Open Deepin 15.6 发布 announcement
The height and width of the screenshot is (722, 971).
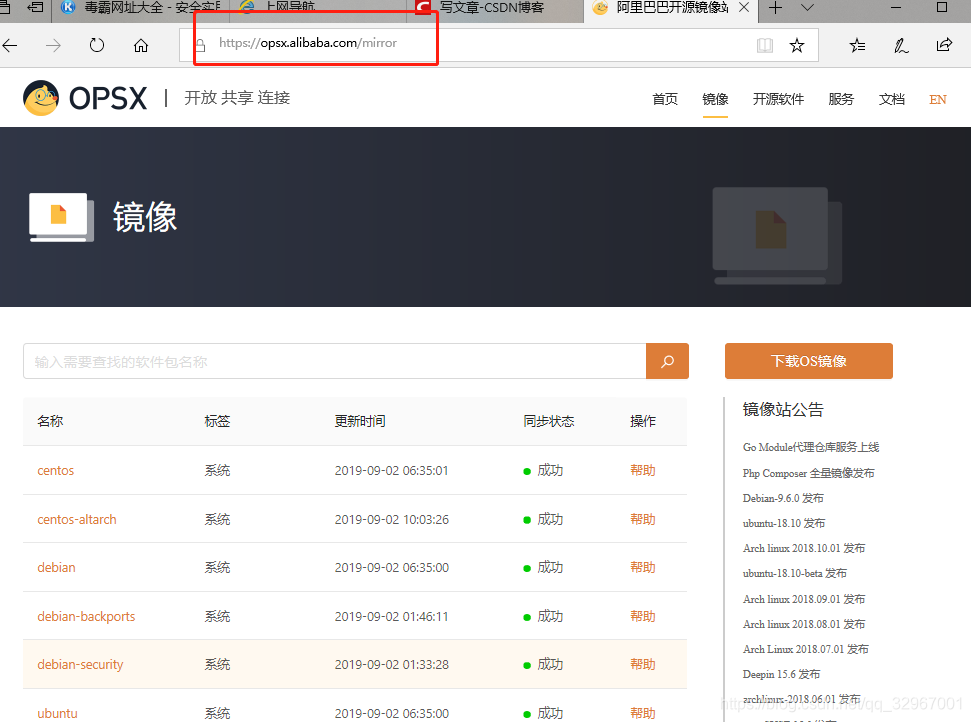(782, 674)
